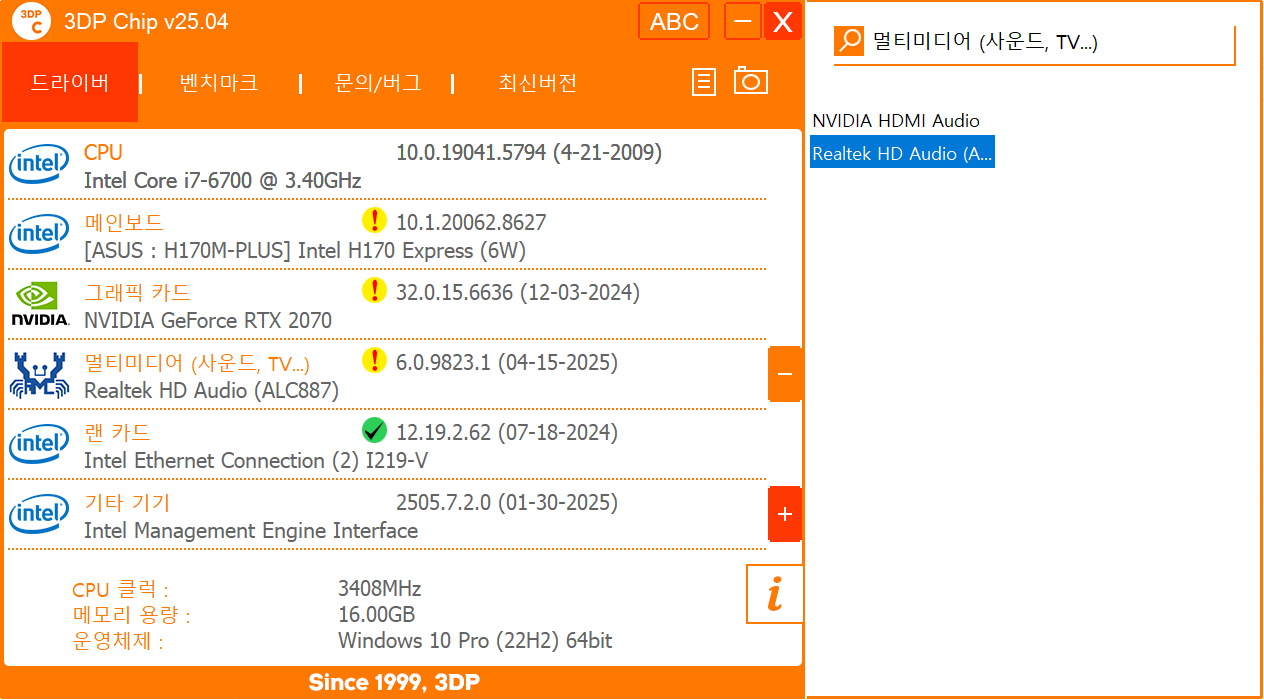The image size is (1264, 700).
Task: Click the green checkmark on 랜 카드 row
Action: tap(374, 430)
